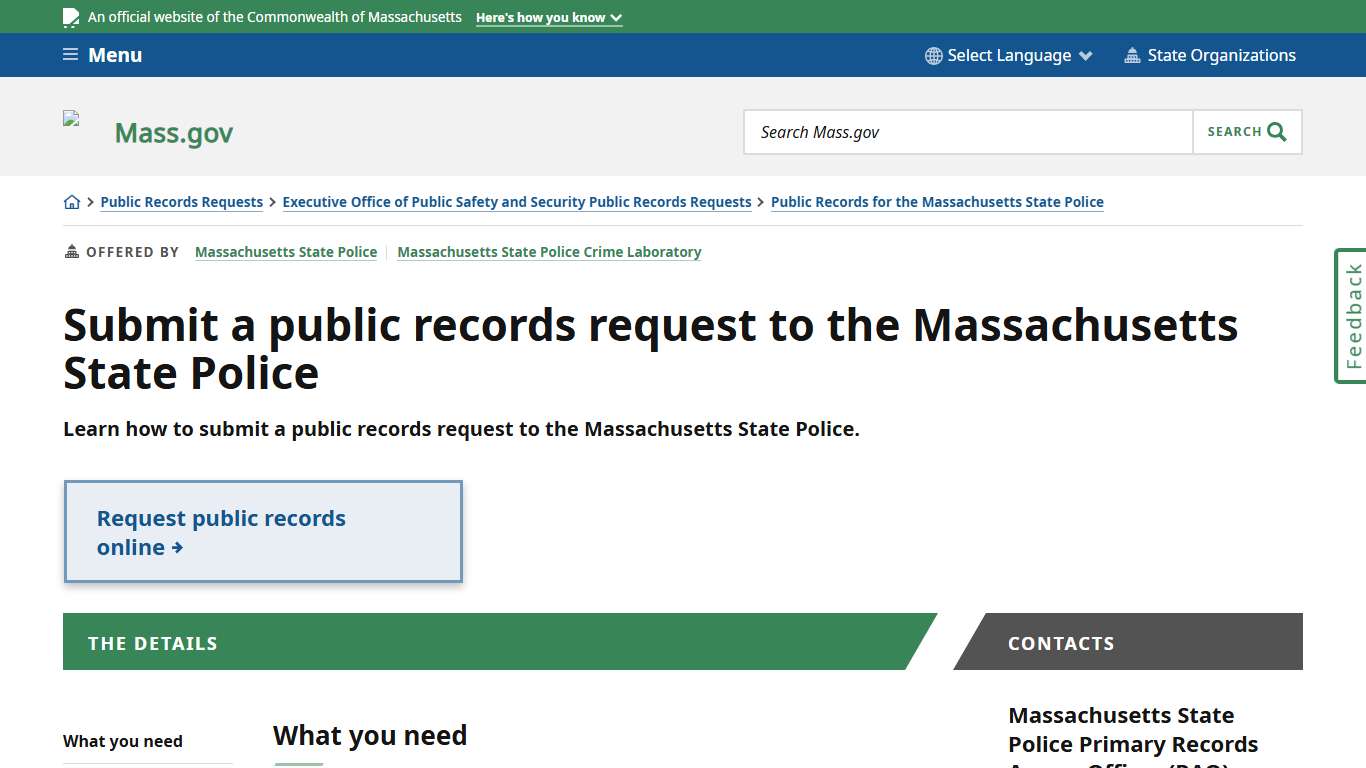The width and height of the screenshot is (1366, 768).
Task: Click the Massachusetts state seal icon
Action: [70, 16]
